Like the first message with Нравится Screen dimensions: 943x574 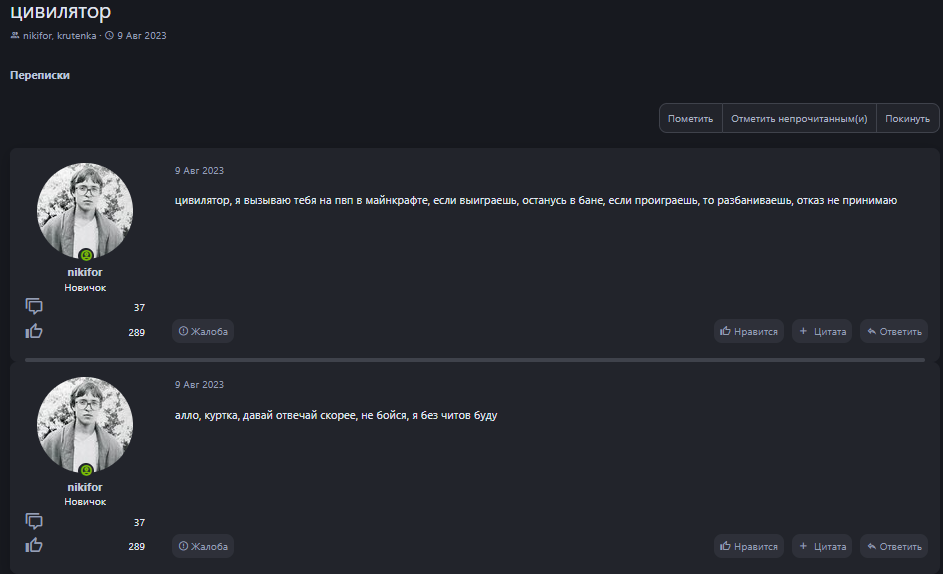[x=749, y=331]
